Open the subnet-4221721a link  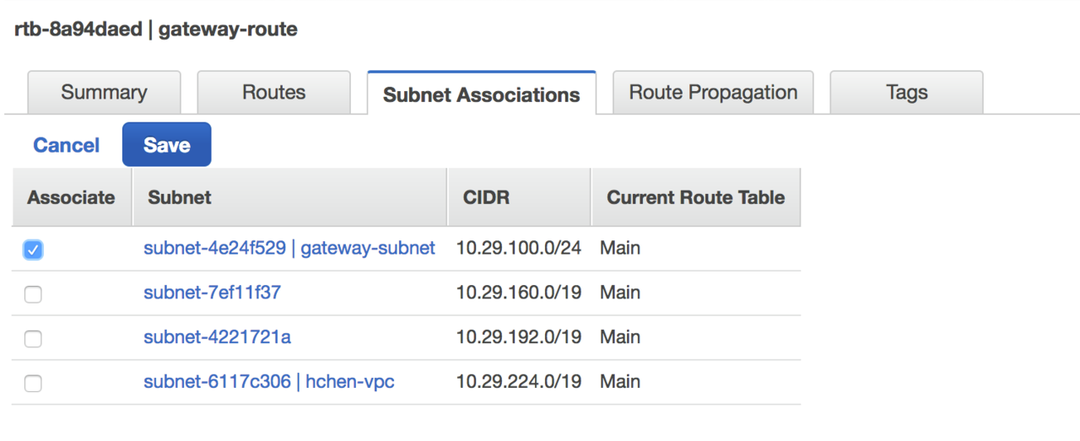click(x=217, y=337)
